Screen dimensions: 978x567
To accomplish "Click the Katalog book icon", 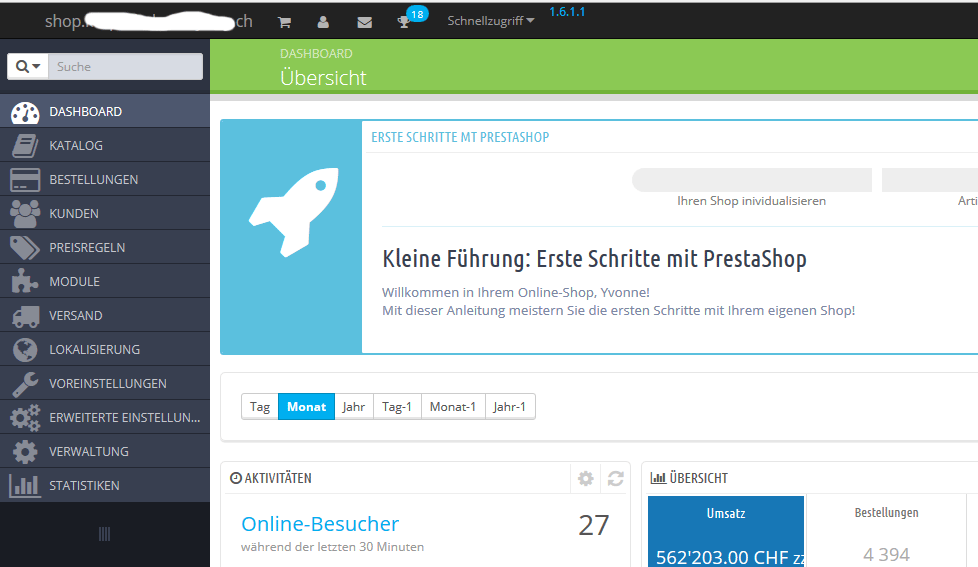I will pyautogui.click(x=25, y=146).
